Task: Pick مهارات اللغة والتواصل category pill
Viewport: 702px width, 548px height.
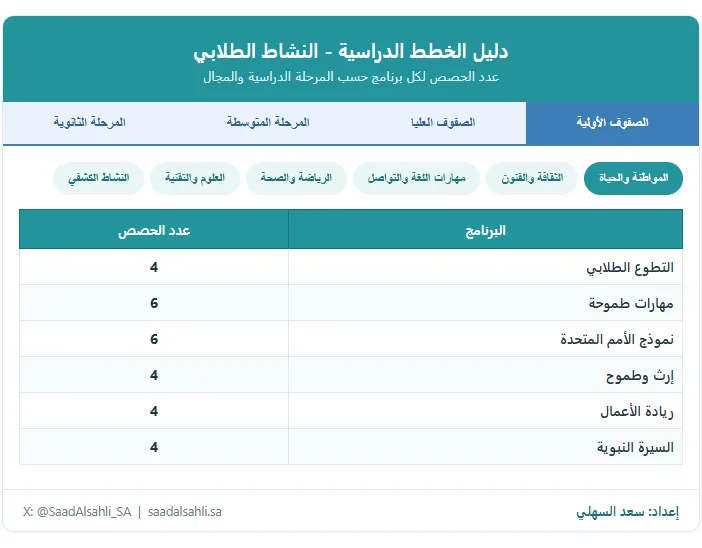Action: tap(416, 178)
